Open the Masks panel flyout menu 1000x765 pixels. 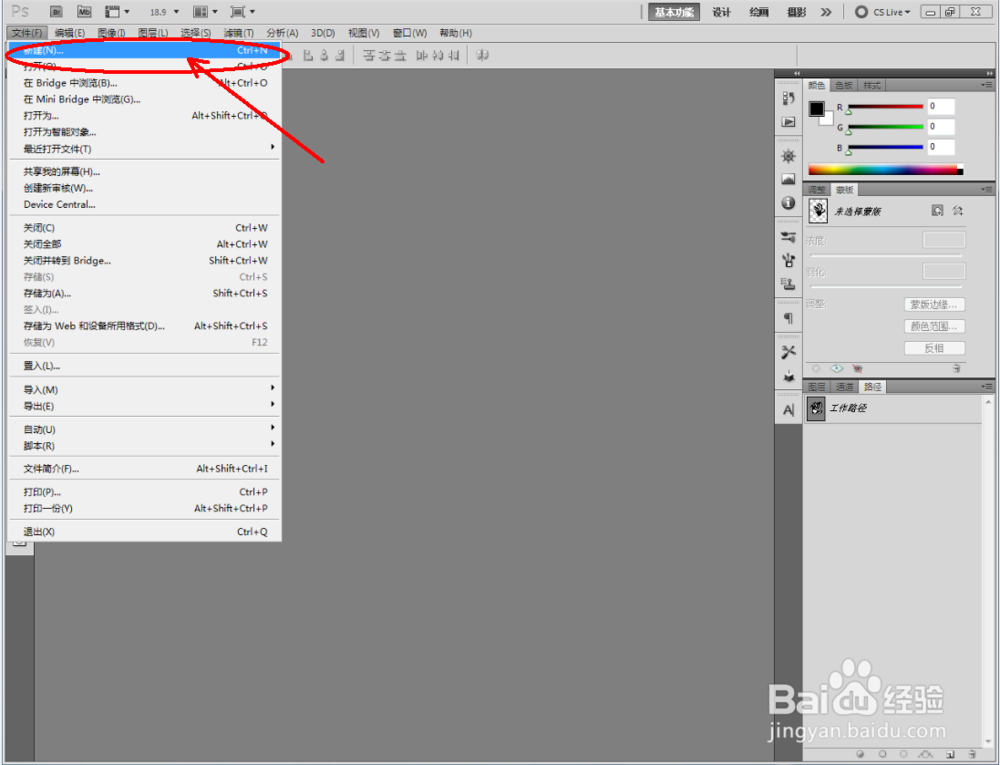tap(987, 189)
